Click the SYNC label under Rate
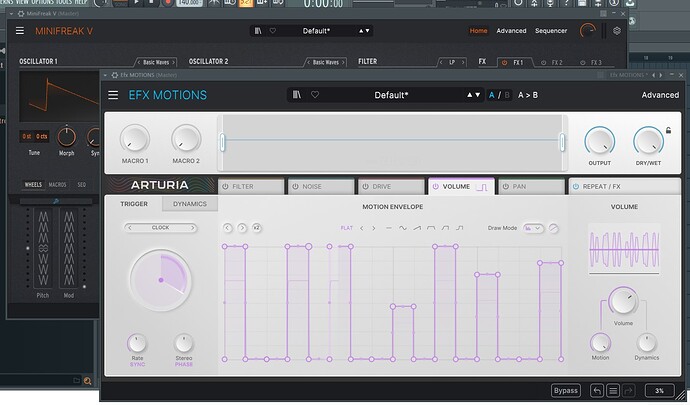 pyautogui.click(x=137, y=364)
